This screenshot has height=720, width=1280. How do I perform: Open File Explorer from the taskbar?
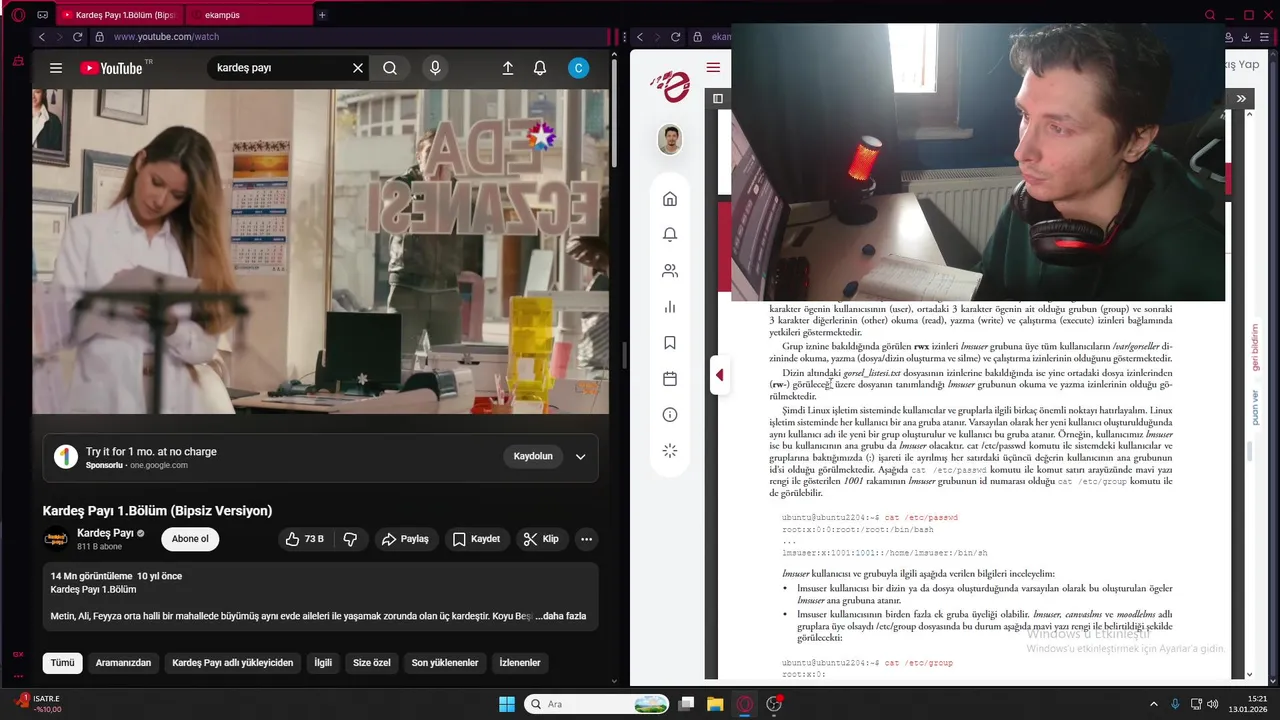click(x=715, y=704)
